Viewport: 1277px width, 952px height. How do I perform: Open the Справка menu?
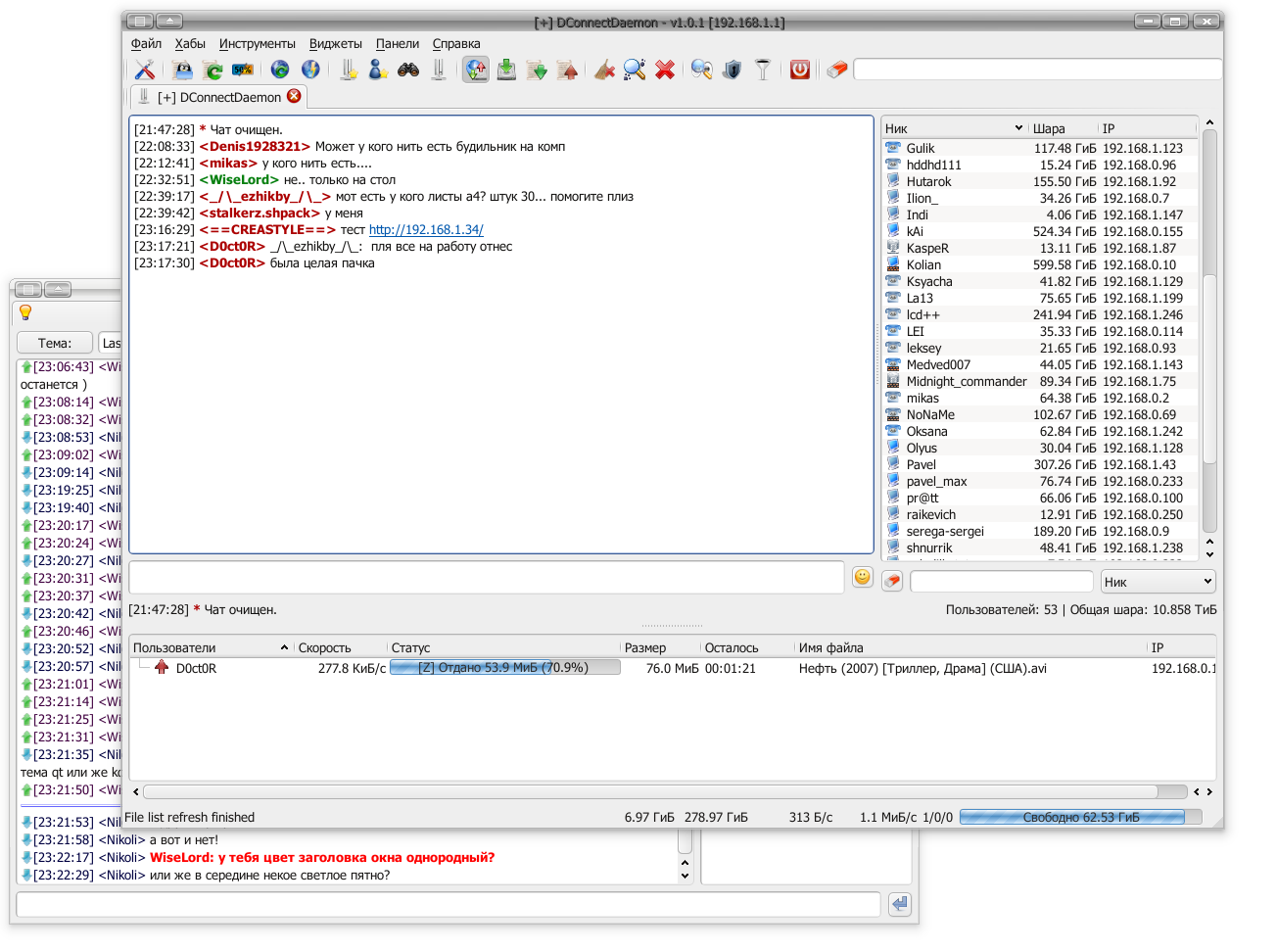point(456,43)
